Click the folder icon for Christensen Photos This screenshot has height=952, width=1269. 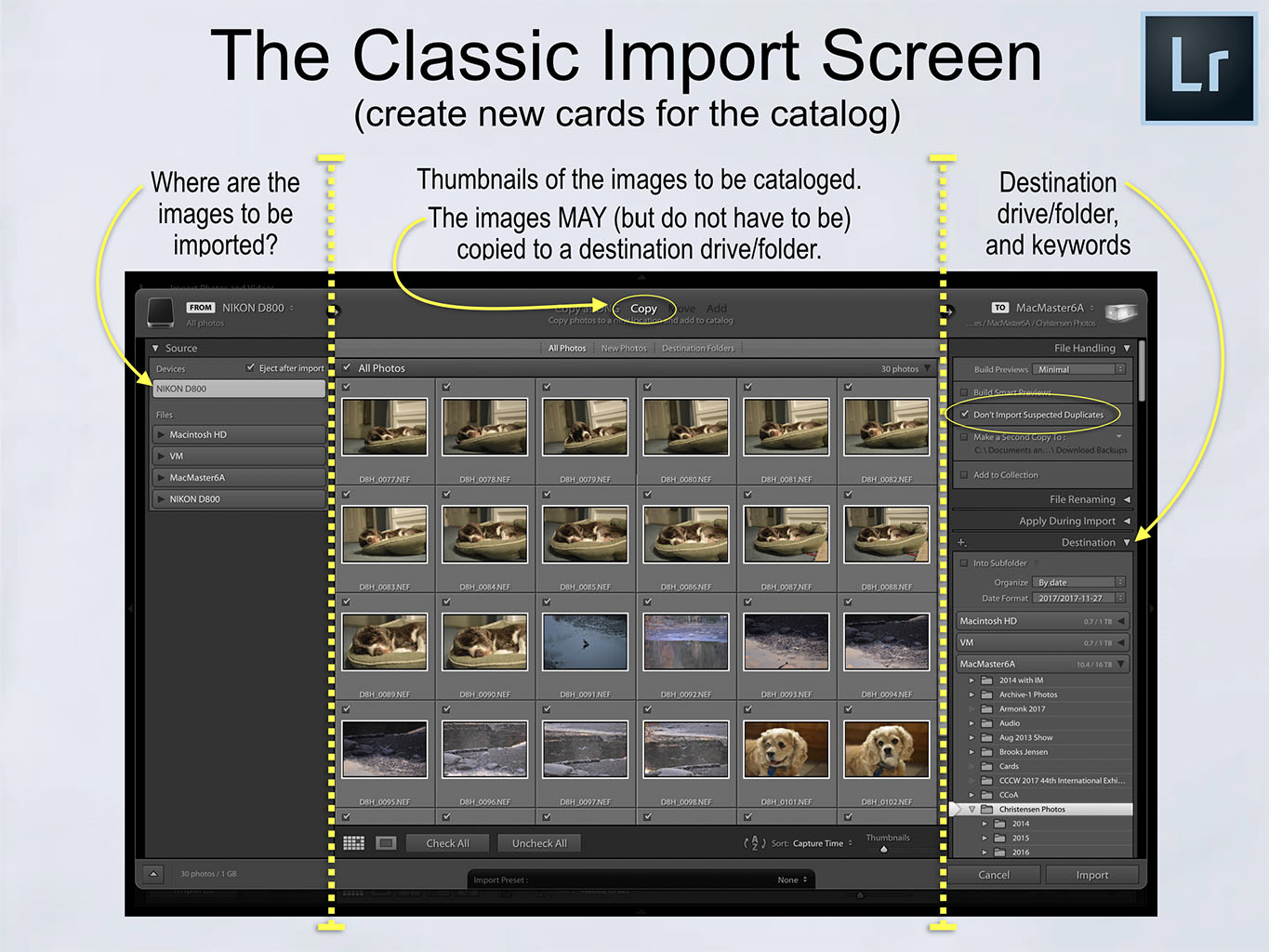[x=987, y=809]
